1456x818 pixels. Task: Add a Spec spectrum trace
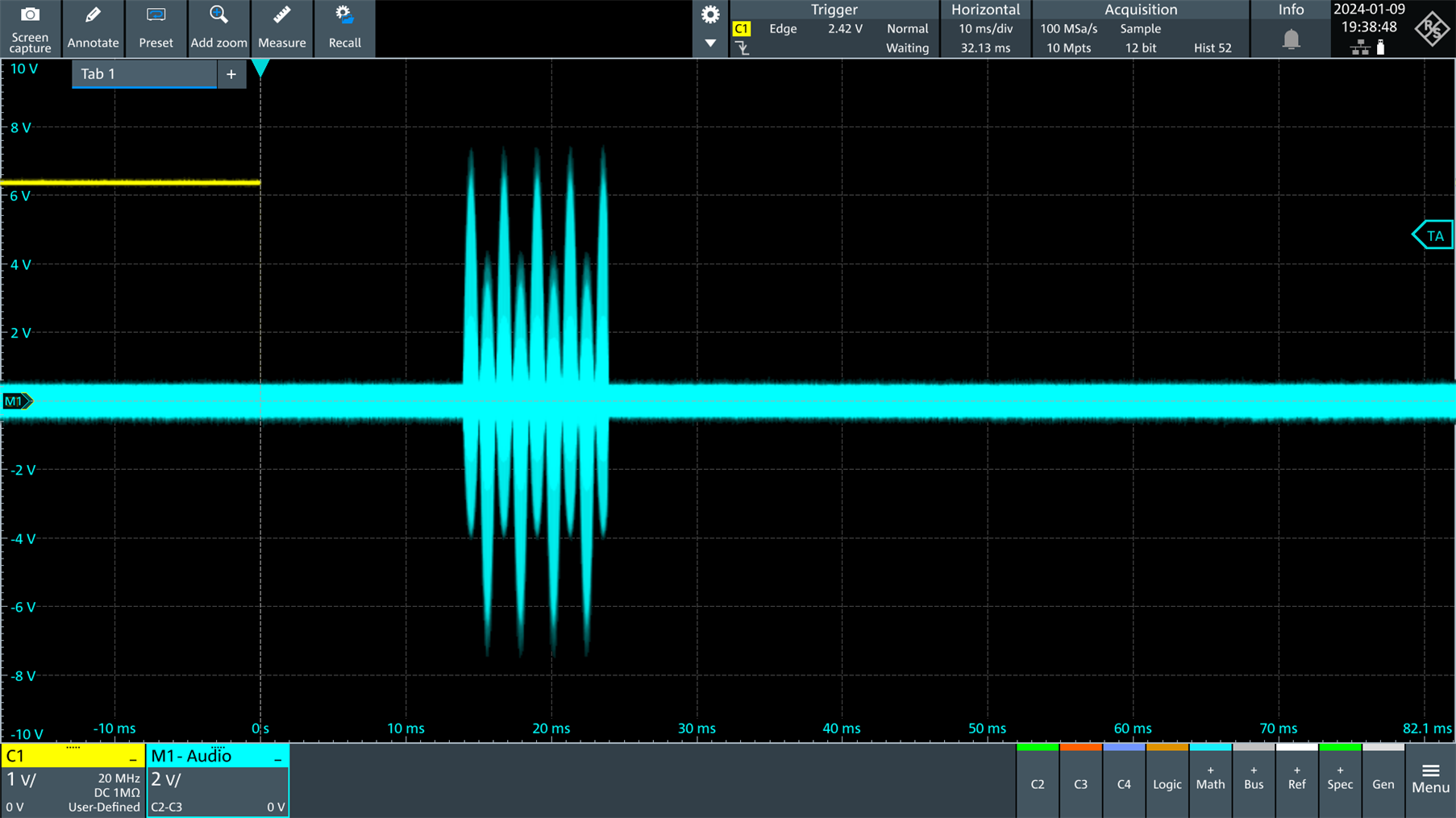[1340, 779]
